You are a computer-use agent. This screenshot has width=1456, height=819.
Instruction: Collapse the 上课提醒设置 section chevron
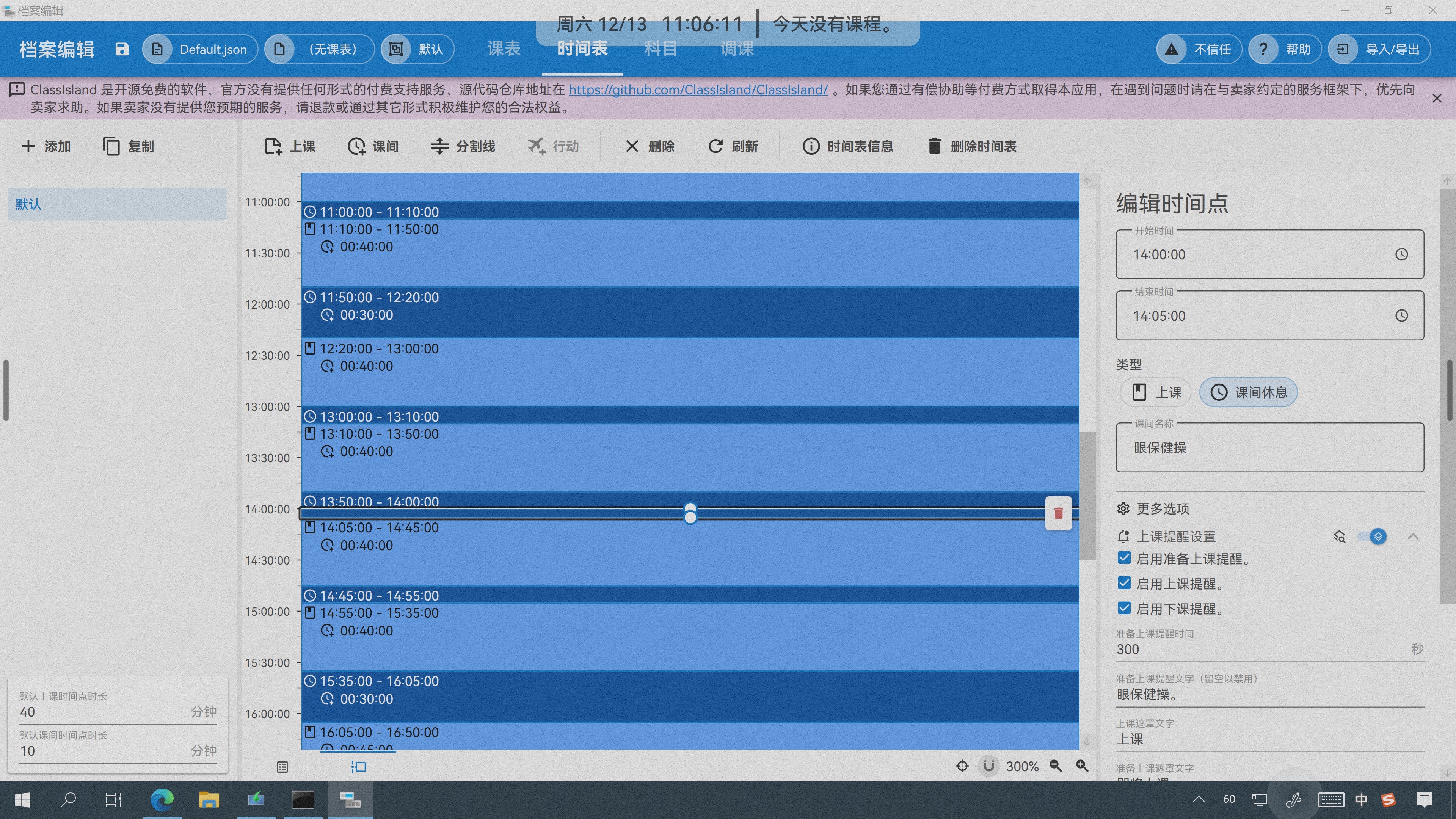click(1413, 537)
